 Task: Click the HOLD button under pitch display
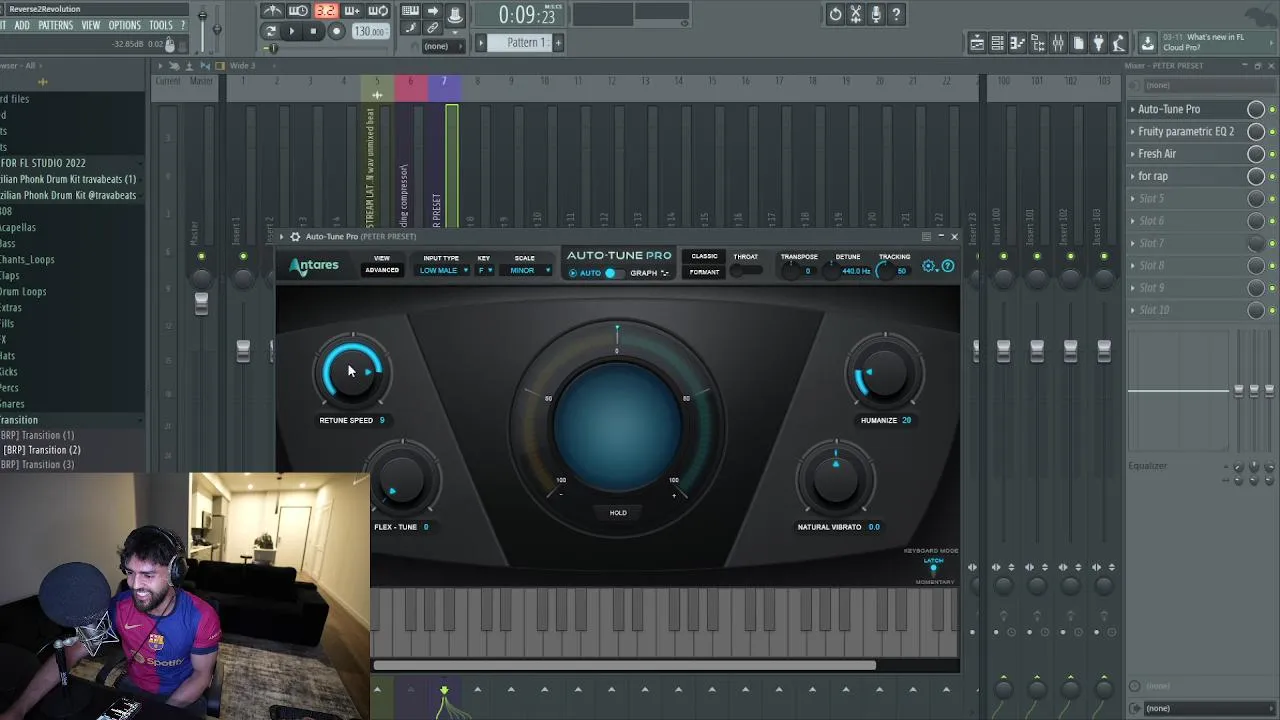click(x=618, y=513)
